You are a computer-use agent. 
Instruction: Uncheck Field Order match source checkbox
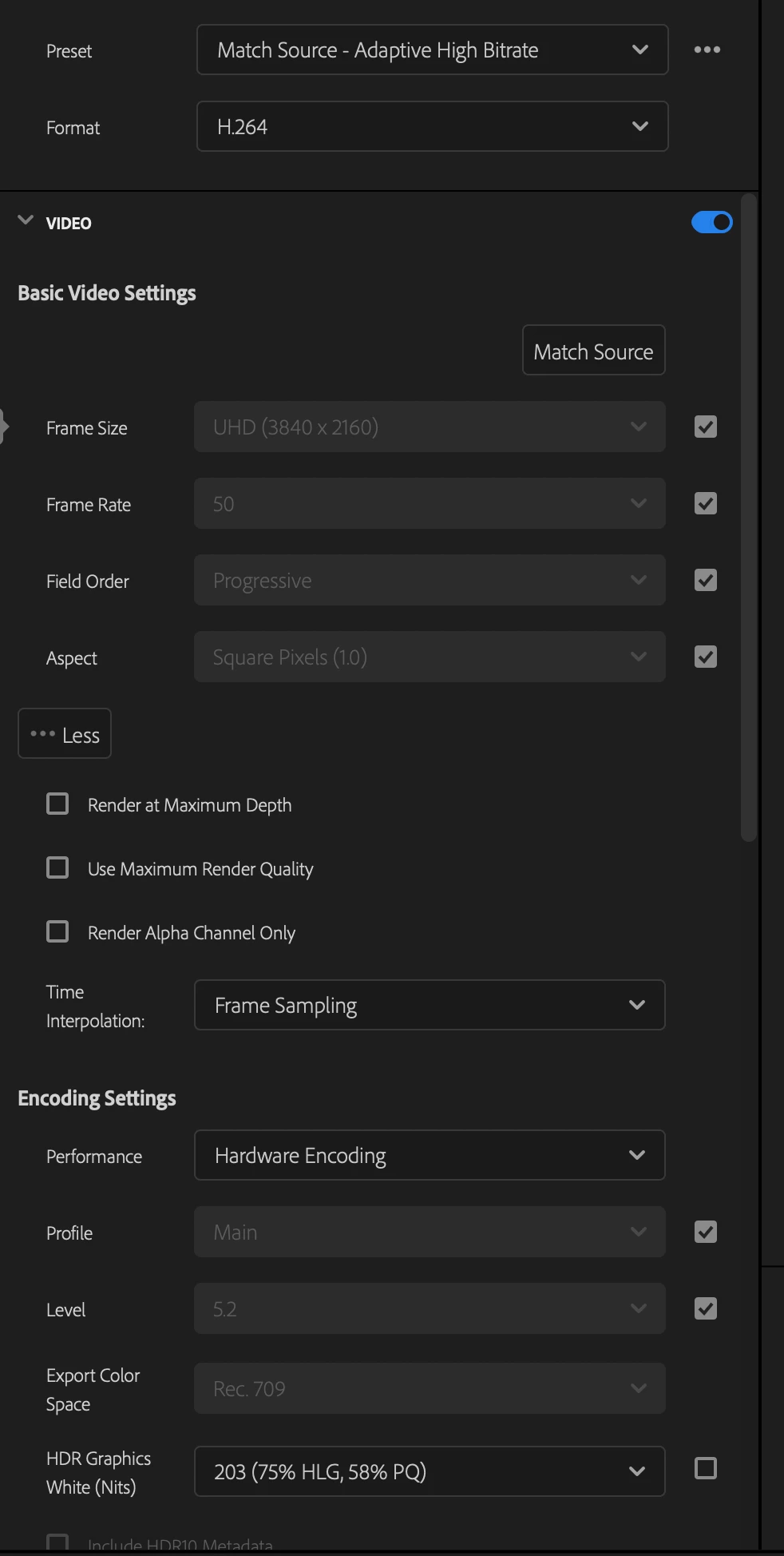(706, 580)
